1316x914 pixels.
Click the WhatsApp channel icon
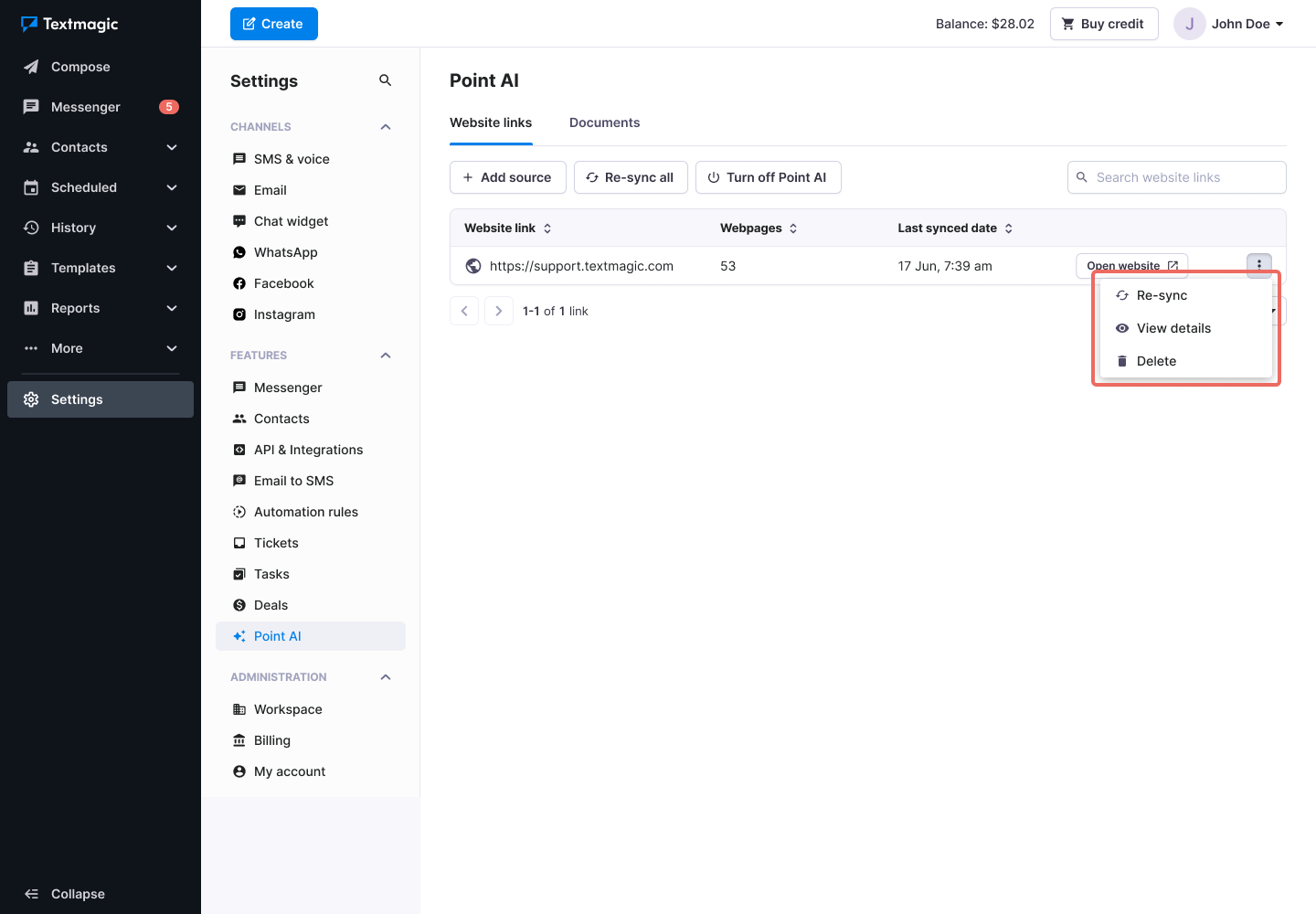[239, 251]
